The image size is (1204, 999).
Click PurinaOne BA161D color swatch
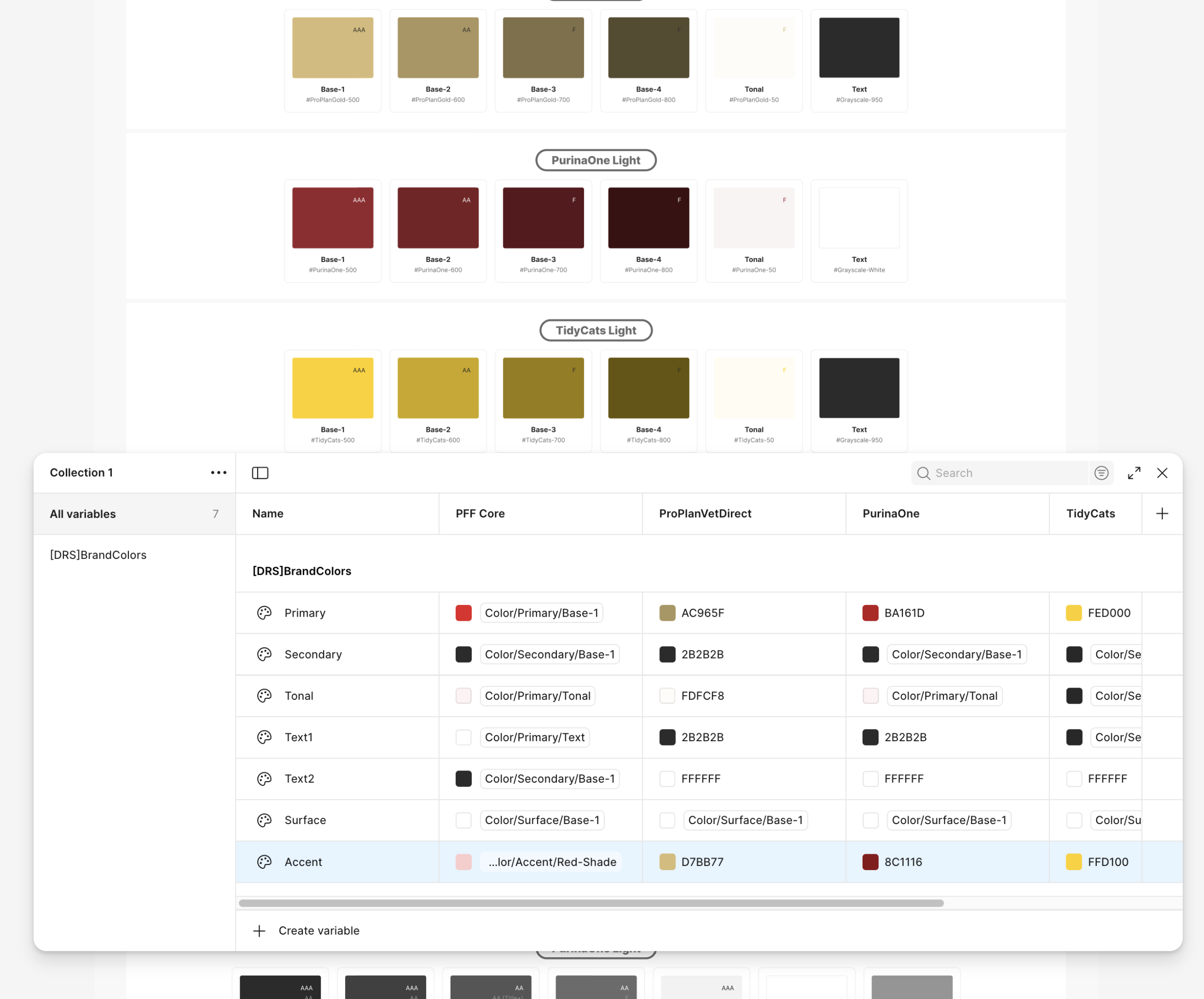tap(871, 612)
